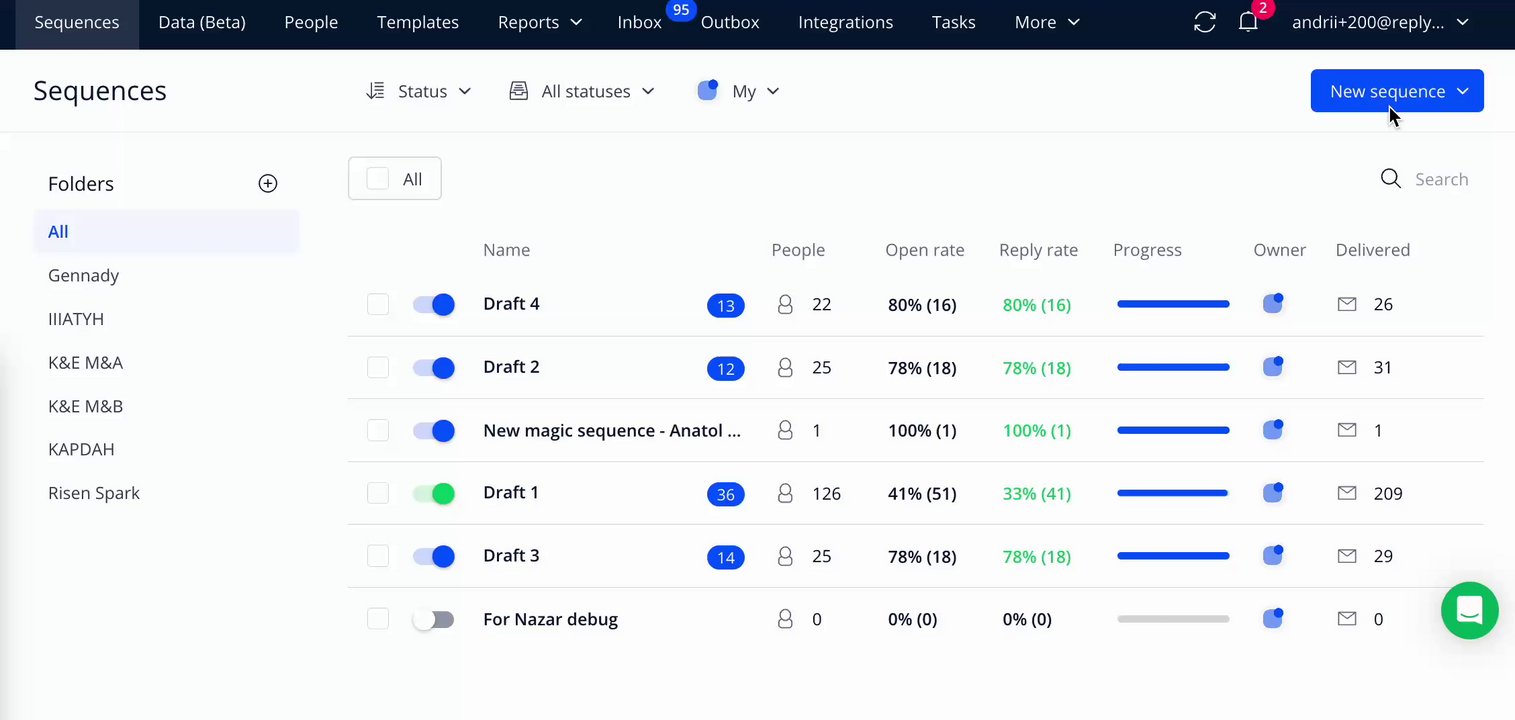Expand the Reports menu dropdown
The width and height of the screenshot is (1515, 720).
pos(539,22)
